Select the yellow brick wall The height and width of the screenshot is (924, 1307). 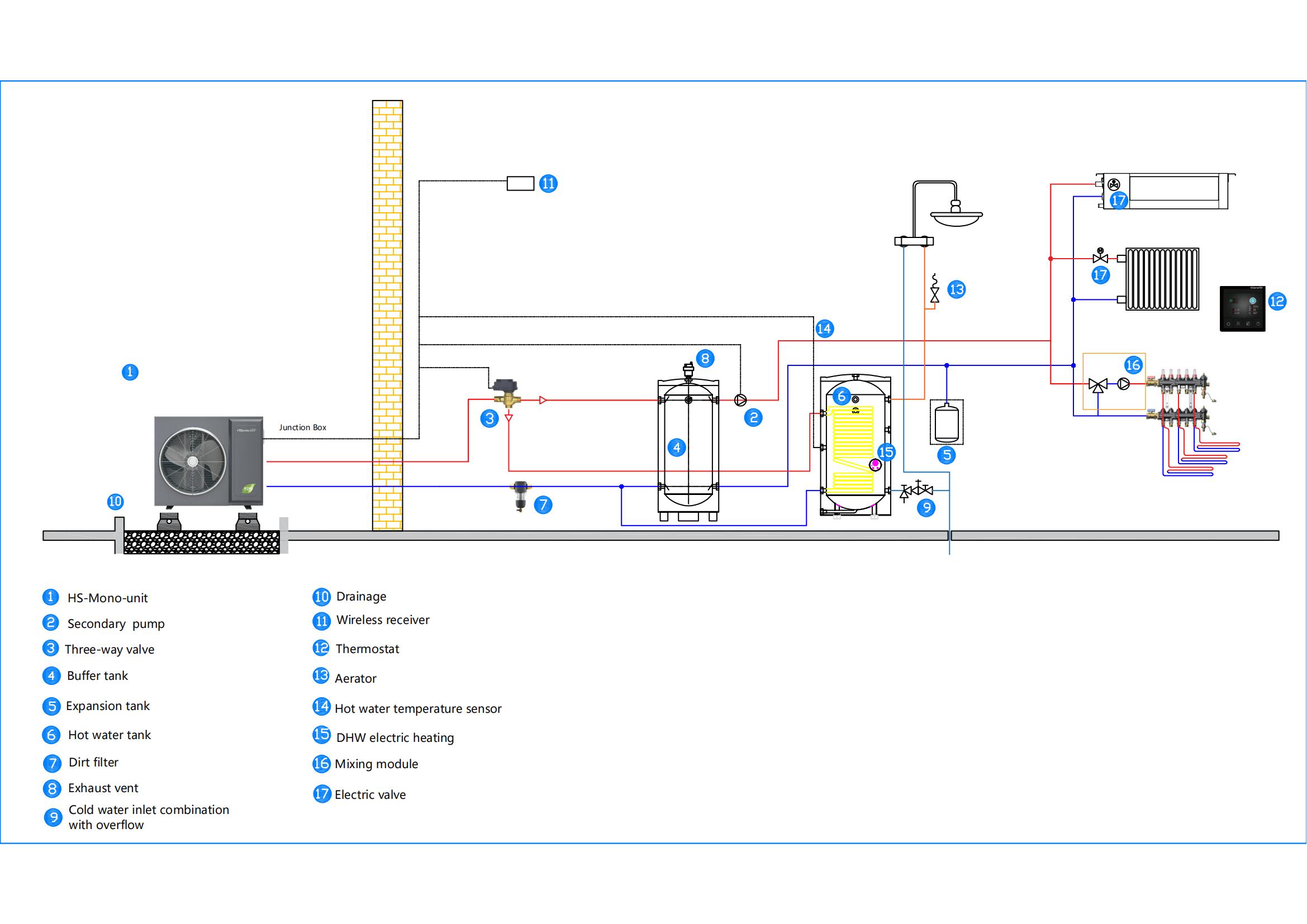point(388,316)
